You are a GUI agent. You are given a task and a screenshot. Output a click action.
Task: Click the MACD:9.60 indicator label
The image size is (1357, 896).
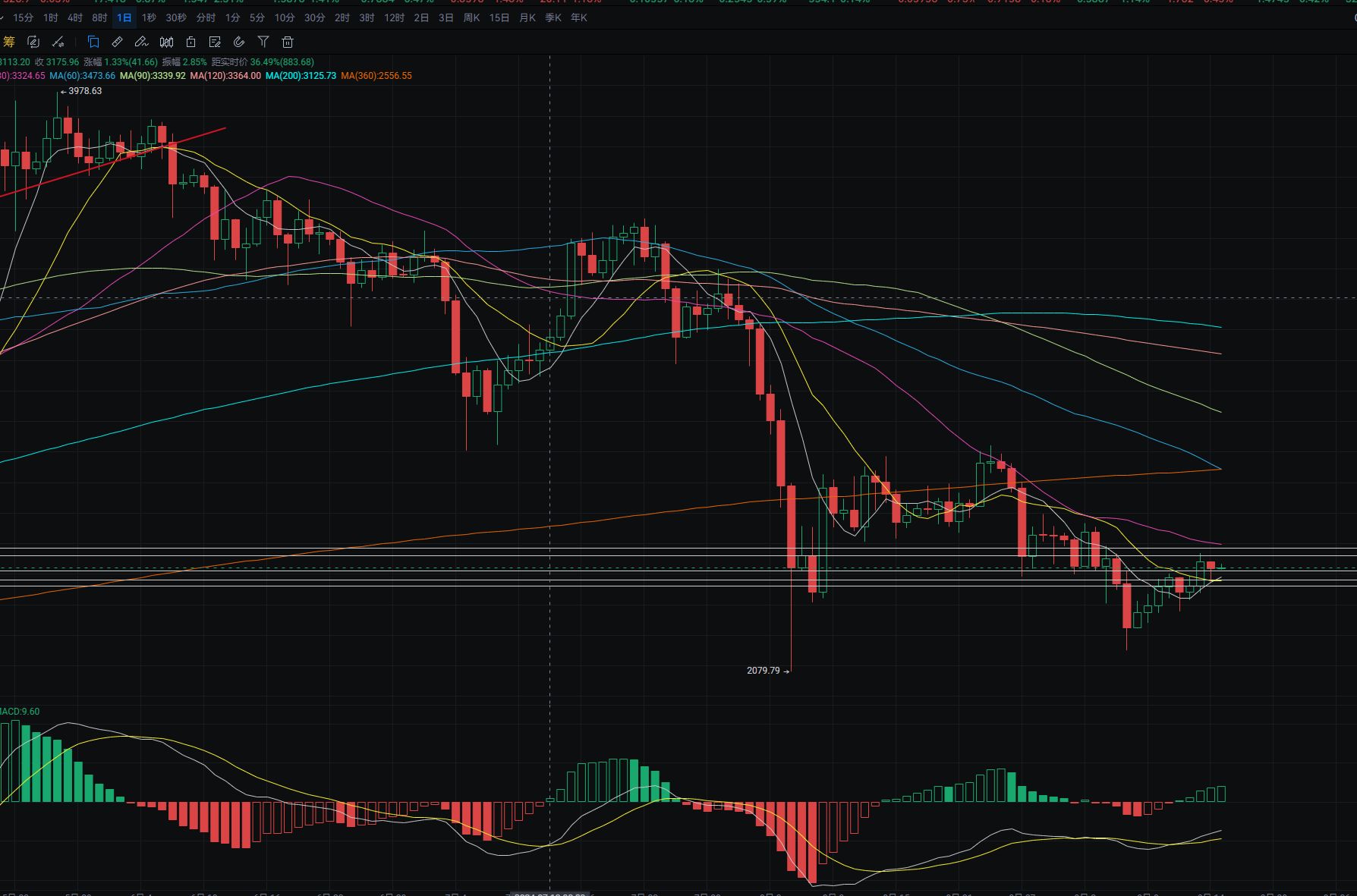coord(20,712)
